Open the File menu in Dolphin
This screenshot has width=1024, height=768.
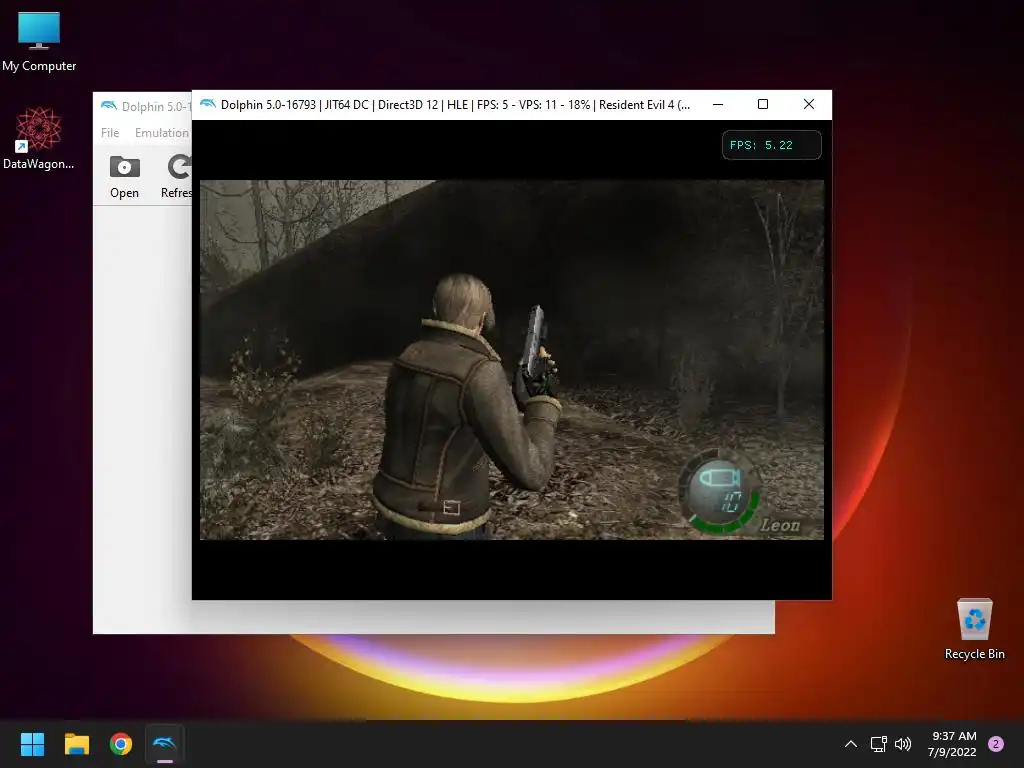[110, 133]
